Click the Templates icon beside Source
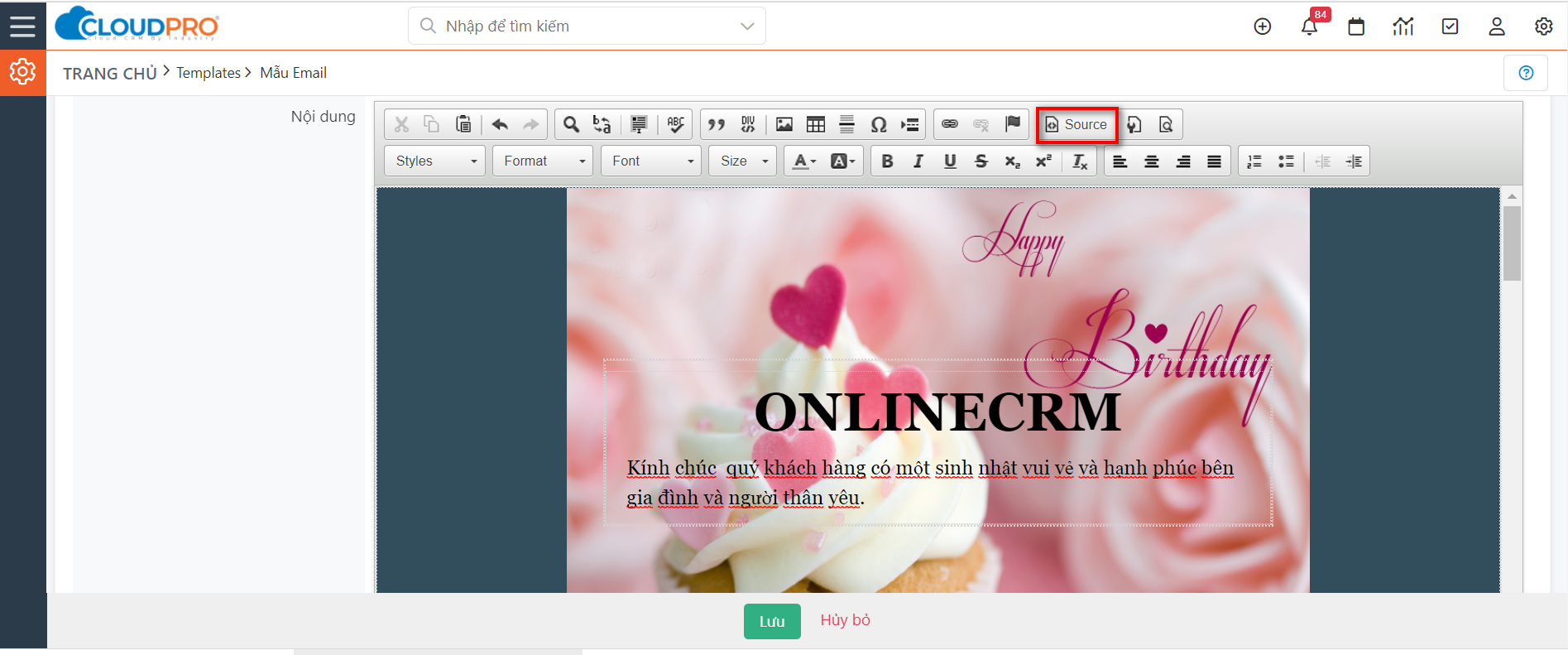Image resolution: width=1568 pixels, height=655 pixels. point(1134,124)
